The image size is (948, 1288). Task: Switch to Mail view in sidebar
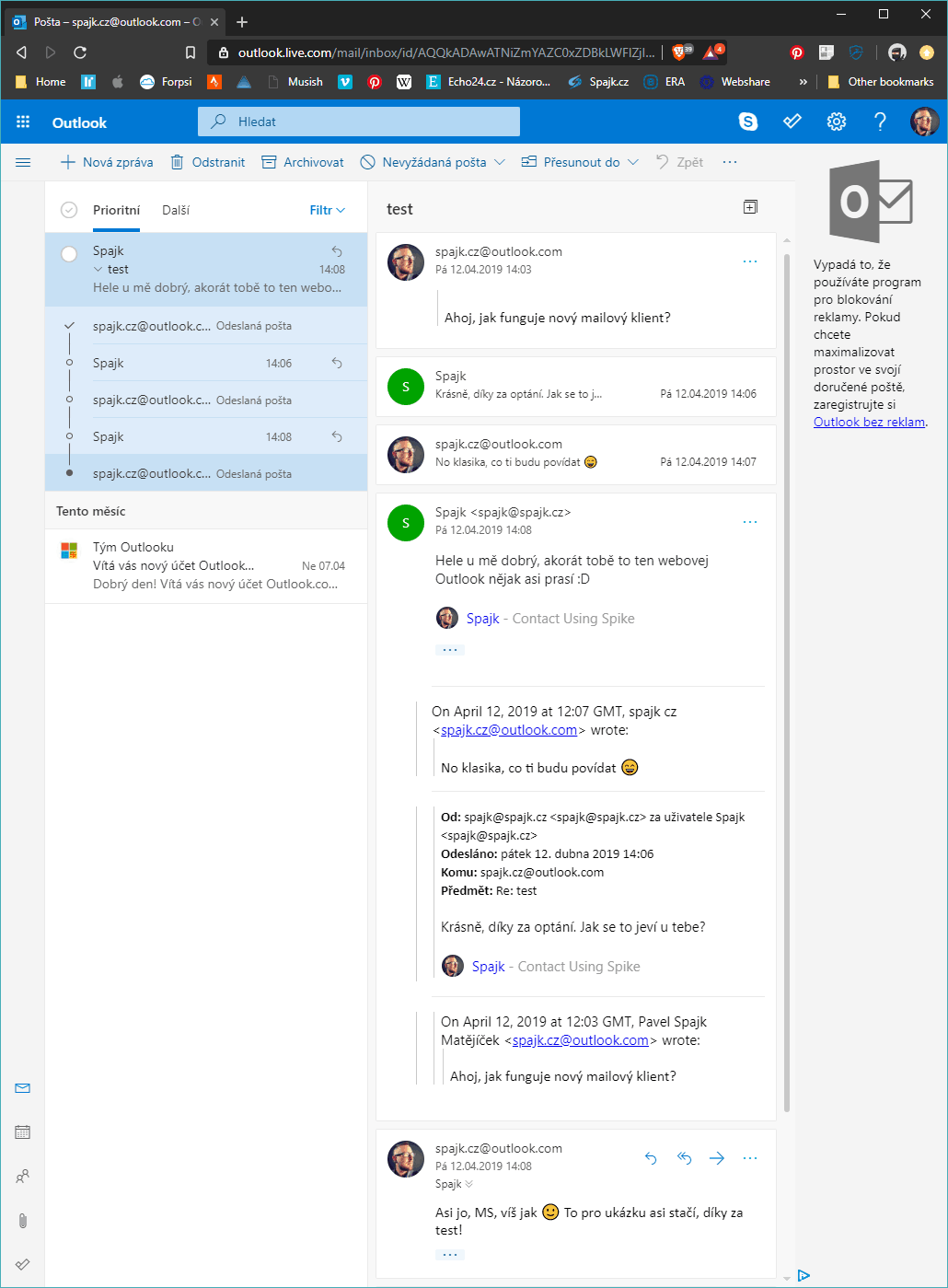(x=23, y=1088)
